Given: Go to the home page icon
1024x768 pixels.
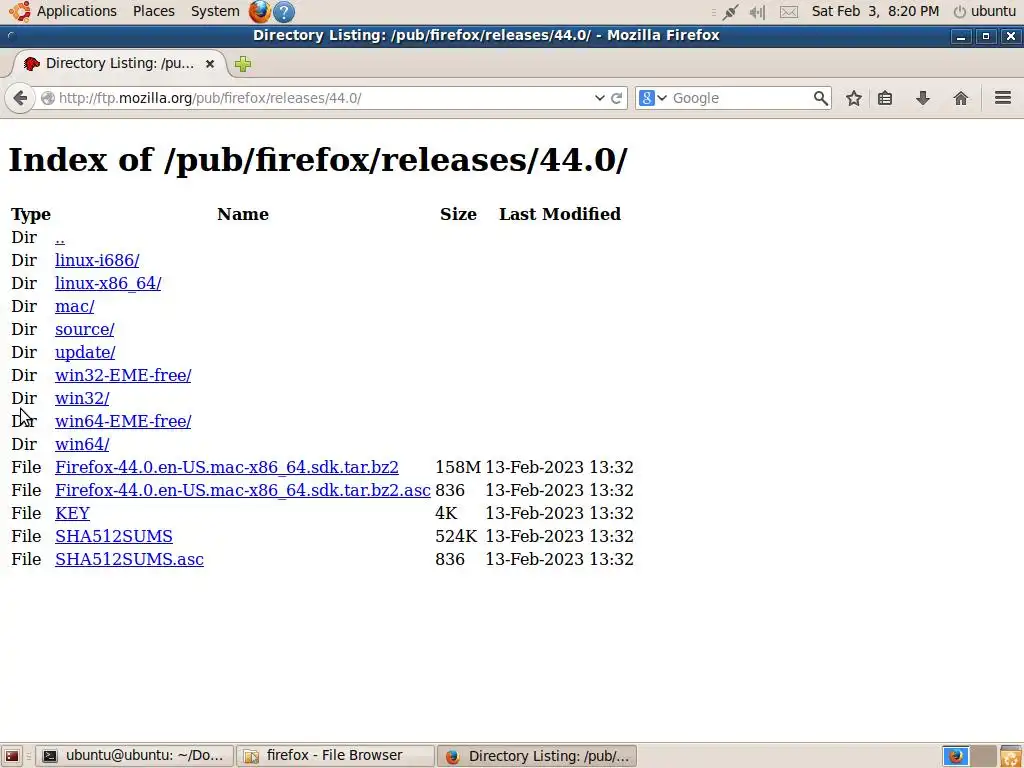Looking at the screenshot, I should (x=961, y=98).
